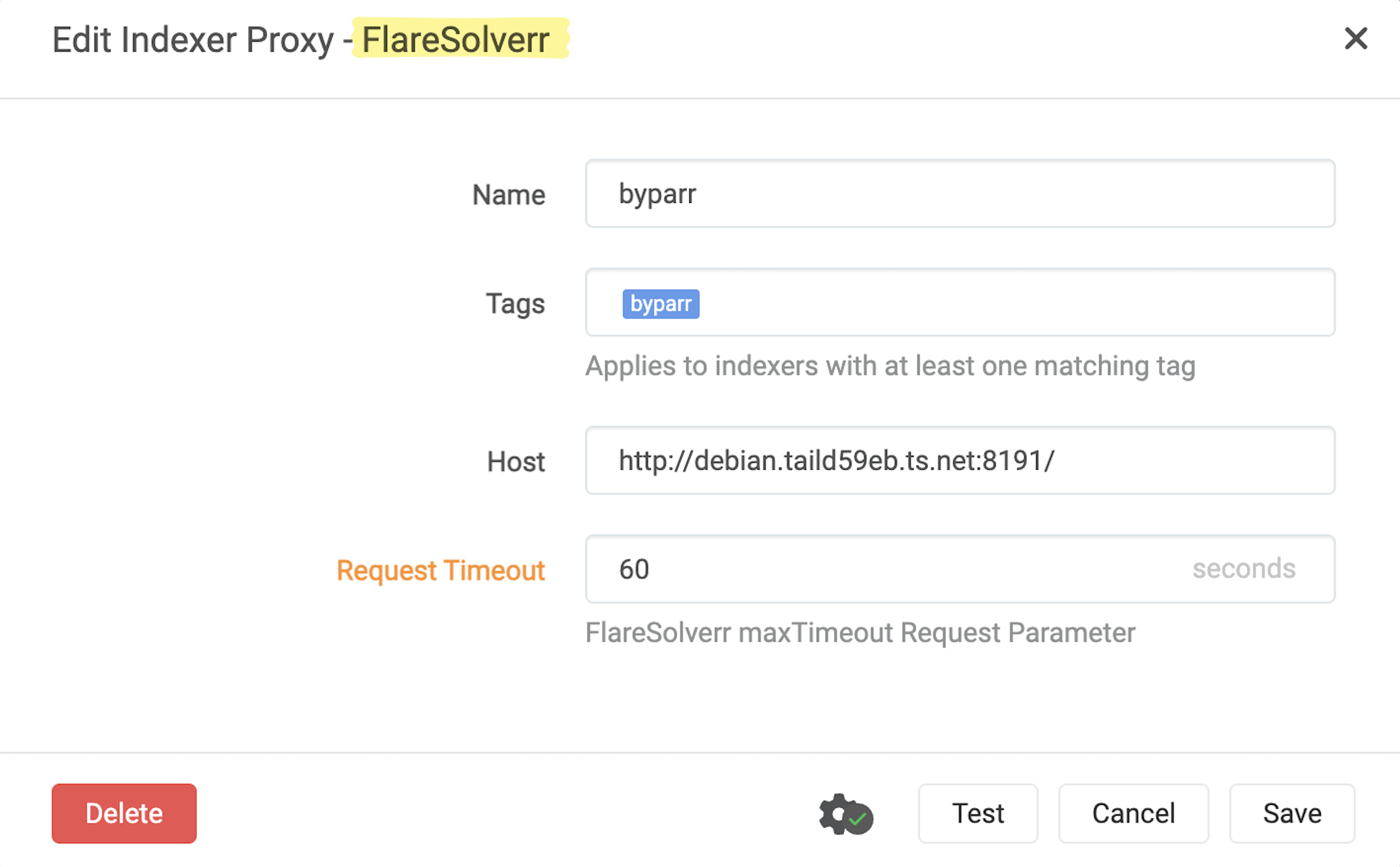Close the Edit Indexer Proxy dialog
Screen dimensions: 1400x867
coord(1355,39)
